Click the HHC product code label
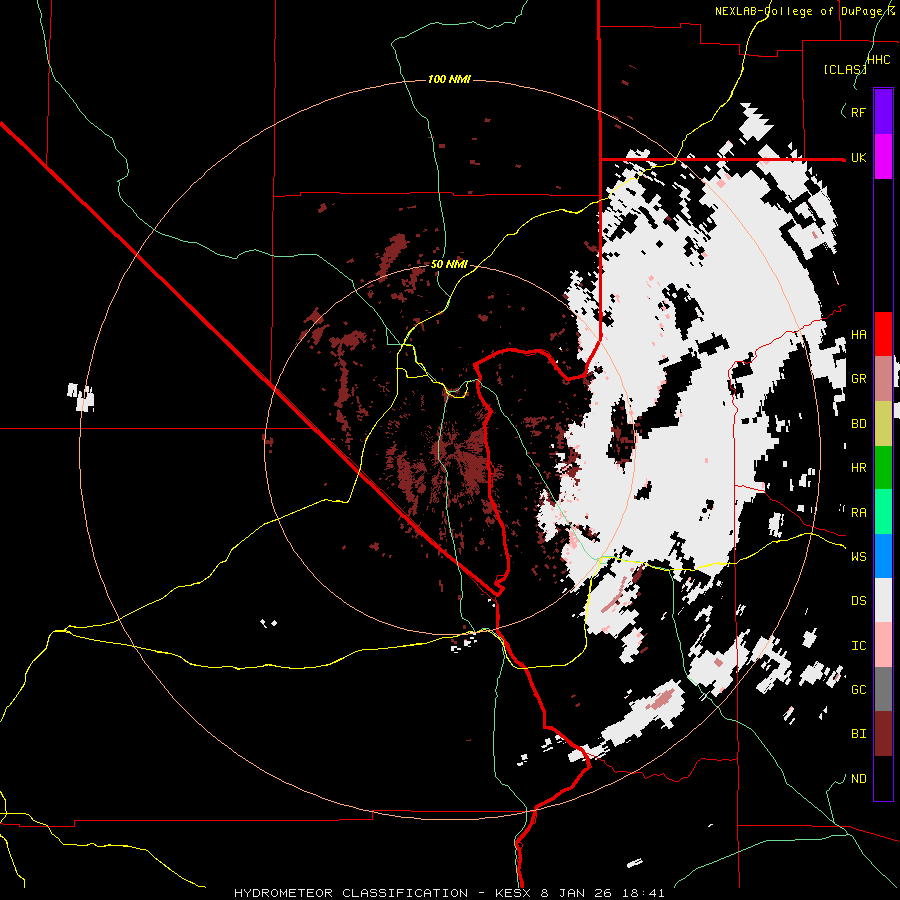900x900 pixels. [x=879, y=60]
